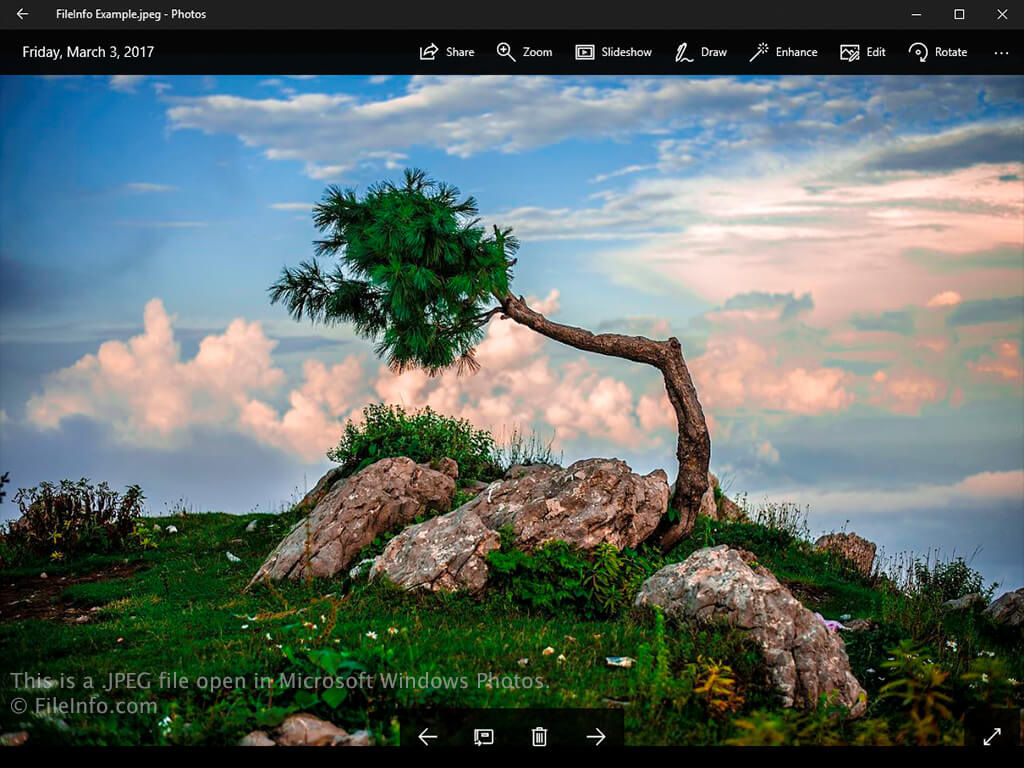Expand the three-dot See more menu

click(1001, 52)
